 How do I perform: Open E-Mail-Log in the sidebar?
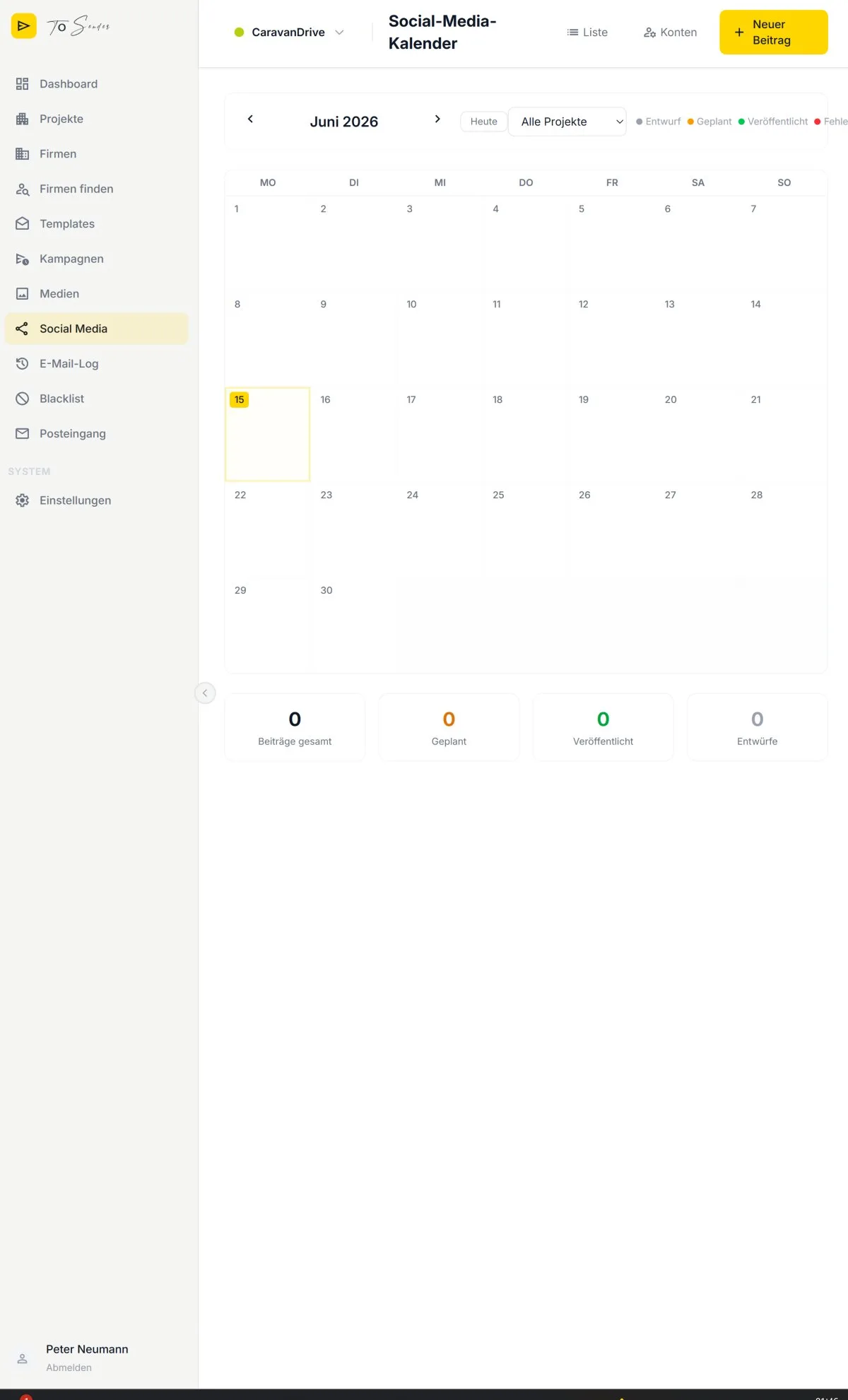pyautogui.click(x=97, y=364)
